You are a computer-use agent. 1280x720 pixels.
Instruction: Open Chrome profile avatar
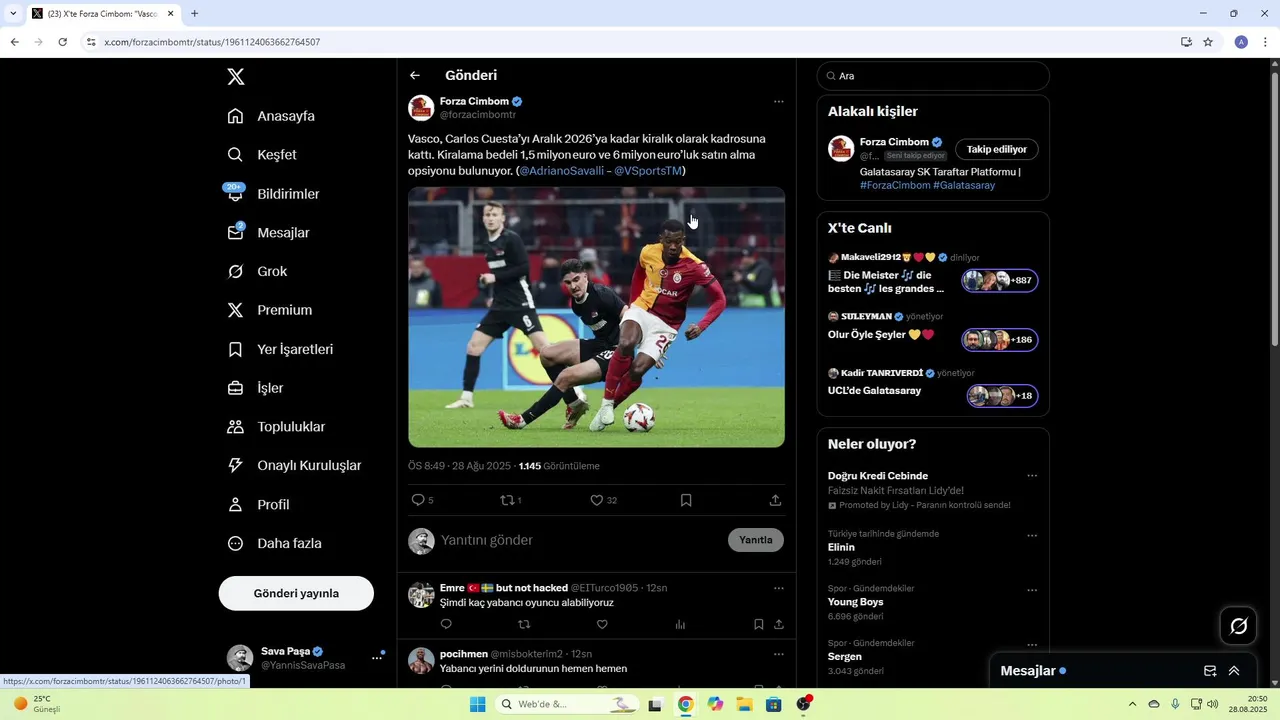(1241, 42)
